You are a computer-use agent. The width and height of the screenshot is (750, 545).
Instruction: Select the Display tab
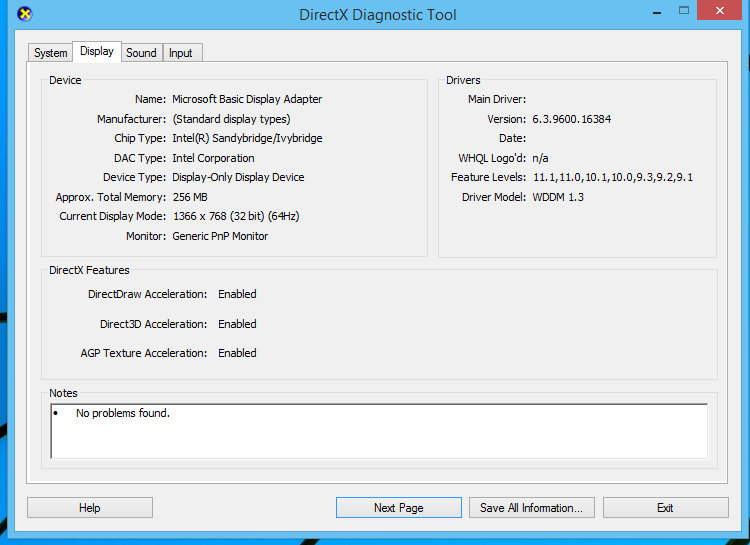tap(97, 51)
